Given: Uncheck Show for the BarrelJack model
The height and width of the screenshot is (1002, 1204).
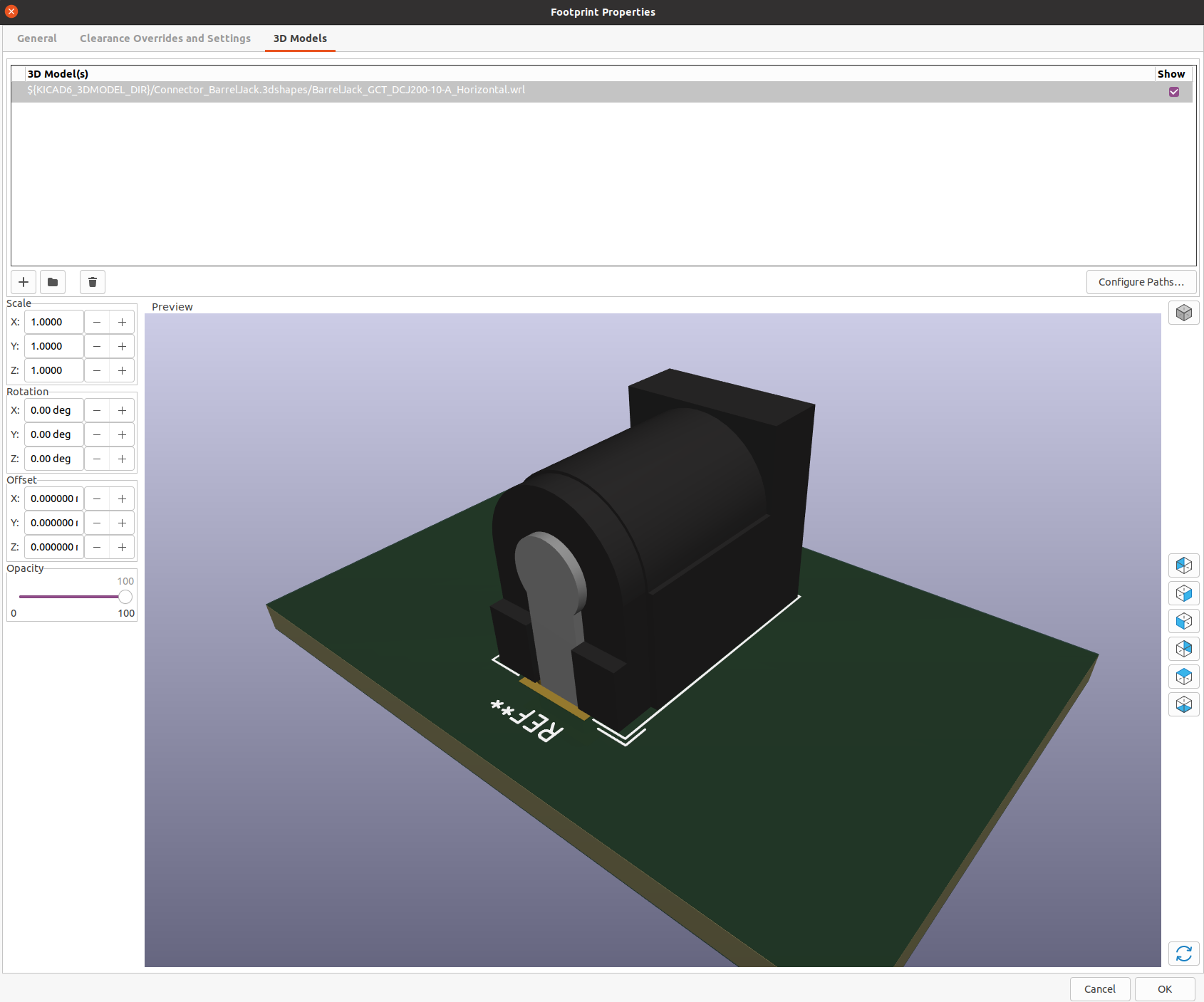Looking at the screenshot, I should click(x=1173, y=92).
